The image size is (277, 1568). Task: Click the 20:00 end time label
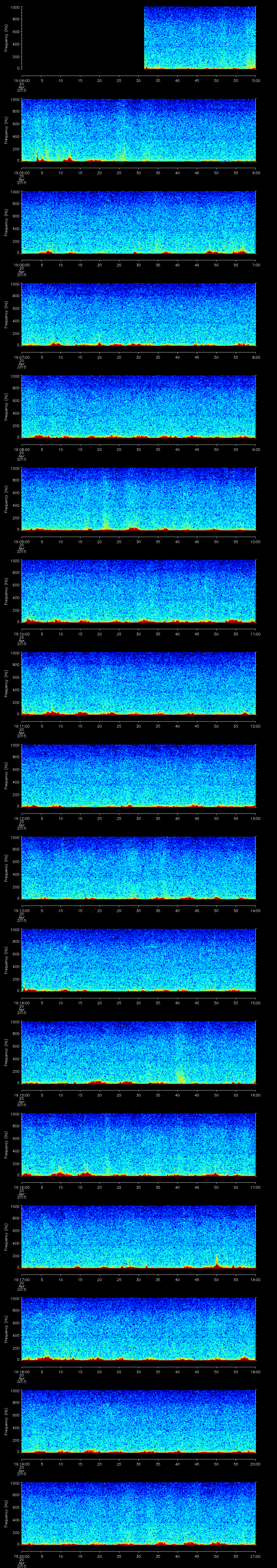click(x=255, y=1464)
